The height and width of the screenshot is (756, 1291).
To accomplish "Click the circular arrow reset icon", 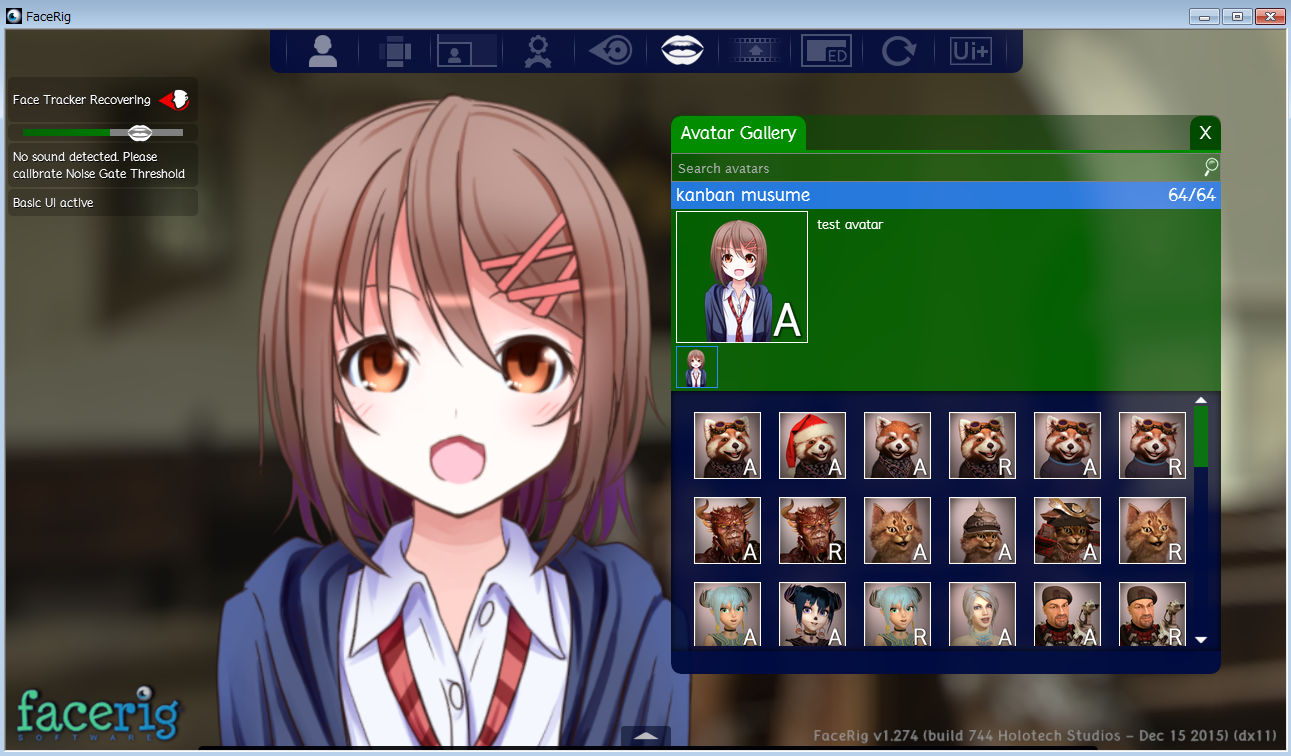I will pyautogui.click(x=899, y=50).
